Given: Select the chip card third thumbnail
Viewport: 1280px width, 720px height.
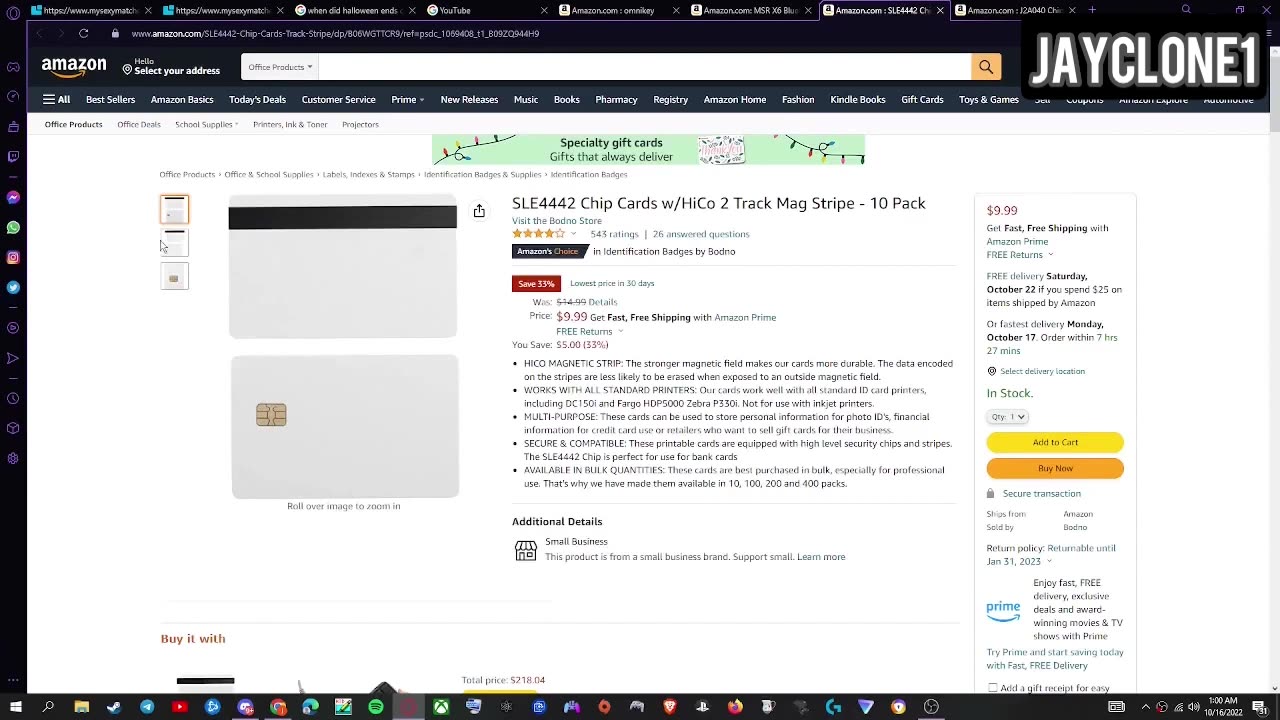Looking at the screenshot, I should pos(174,277).
